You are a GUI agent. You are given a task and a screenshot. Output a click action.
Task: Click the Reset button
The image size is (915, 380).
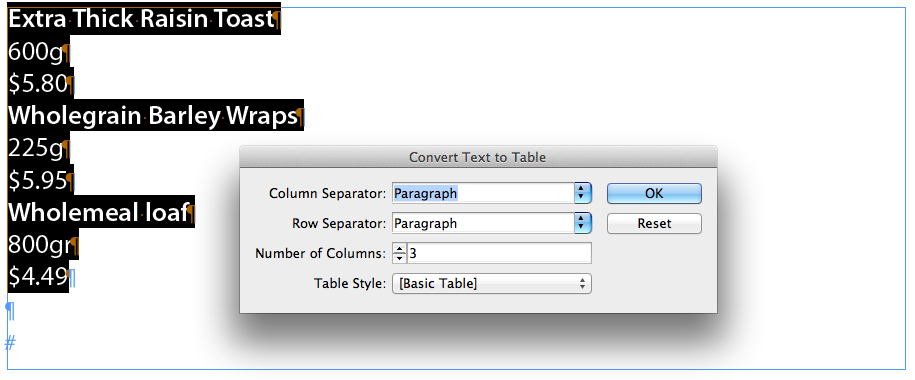(654, 224)
